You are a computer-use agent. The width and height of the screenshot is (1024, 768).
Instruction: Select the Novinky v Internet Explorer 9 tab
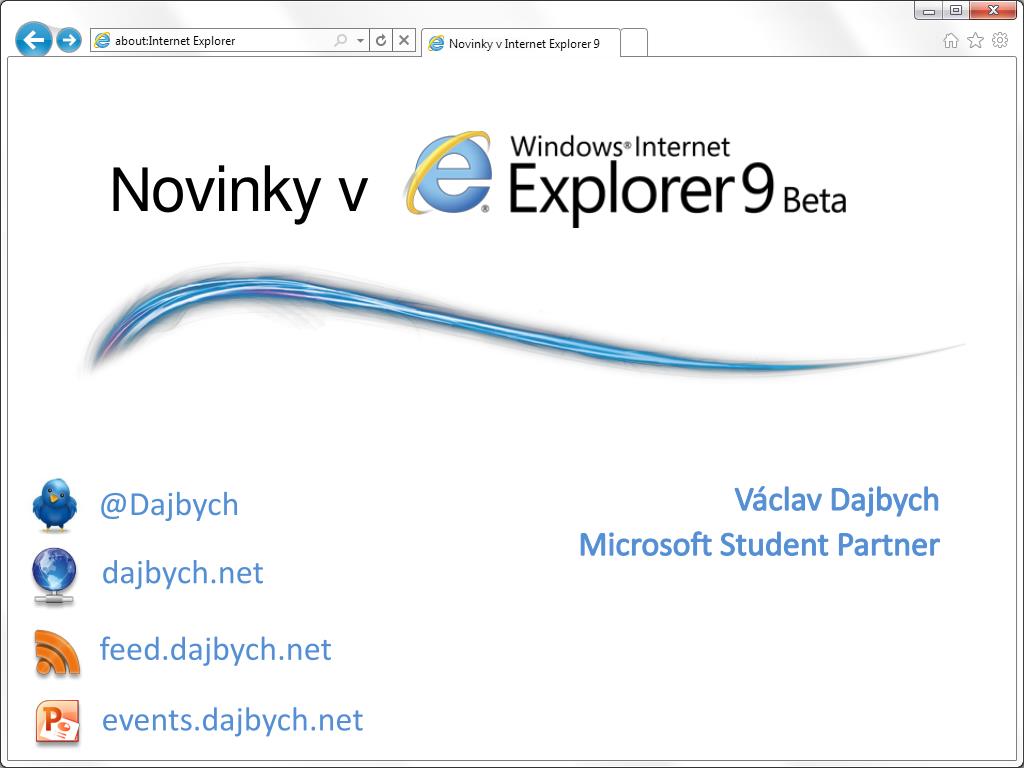tap(520, 43)
